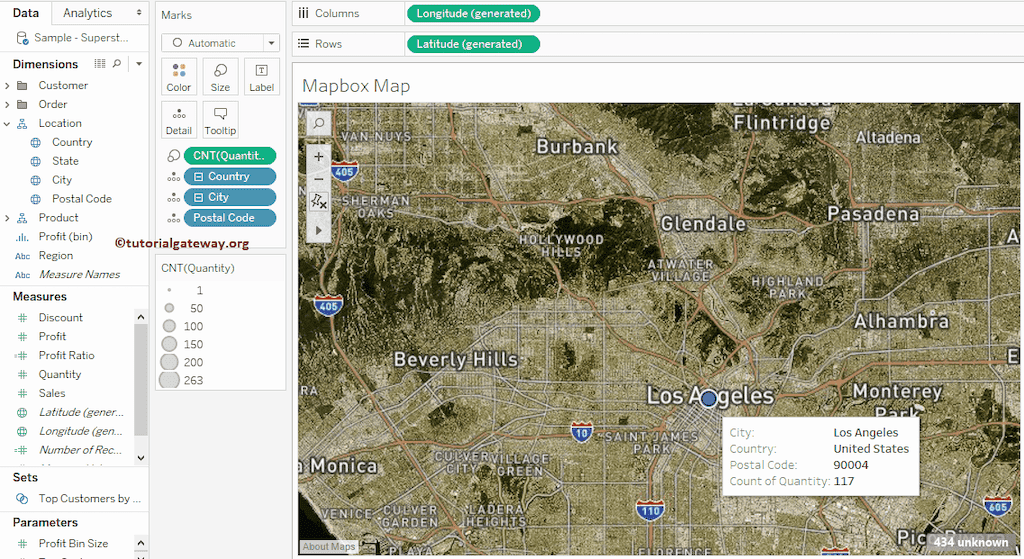Viewport: 1024px width, 559px height.
Task: Zoom out using the map minus button
Action: coord(318,179)
